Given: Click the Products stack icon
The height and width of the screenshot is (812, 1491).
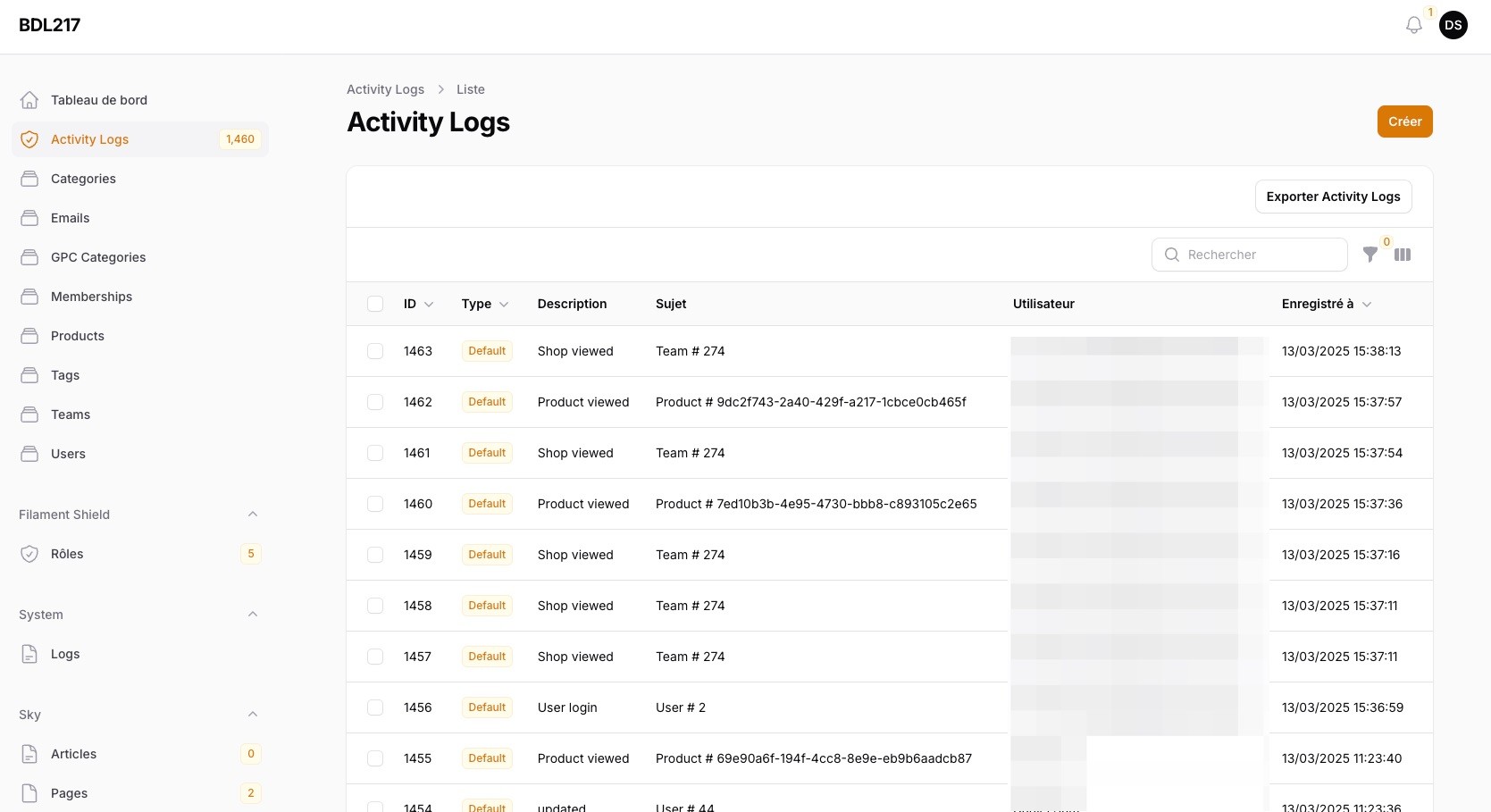Looking at the screenshot, I should pyautogui.click(x=29, y=336).
